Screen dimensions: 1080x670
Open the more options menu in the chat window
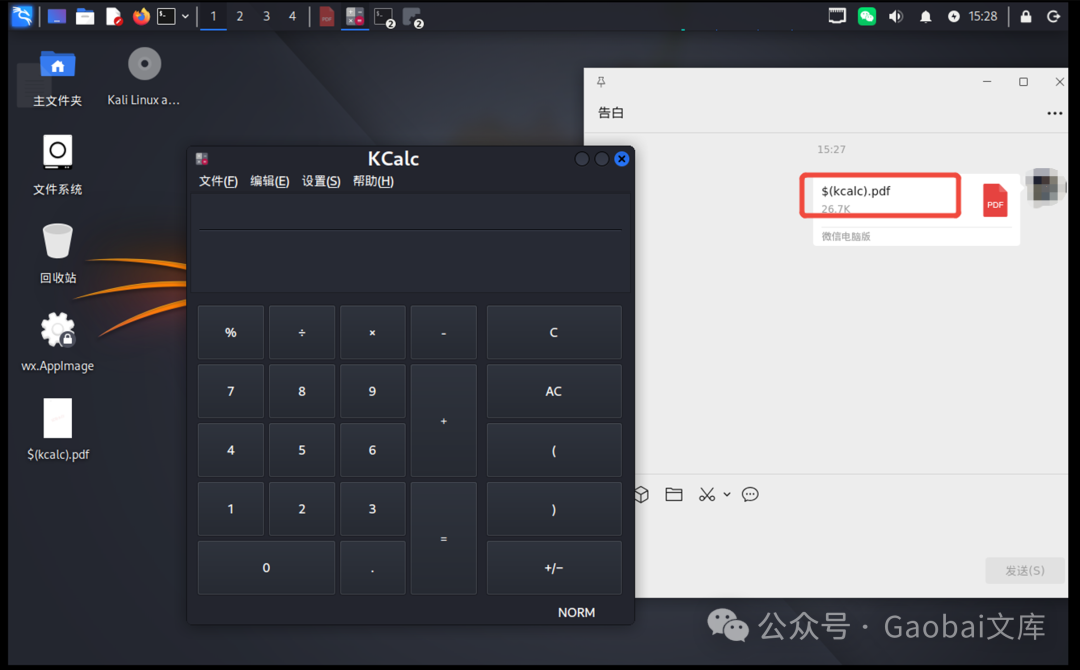[1054, 113]
